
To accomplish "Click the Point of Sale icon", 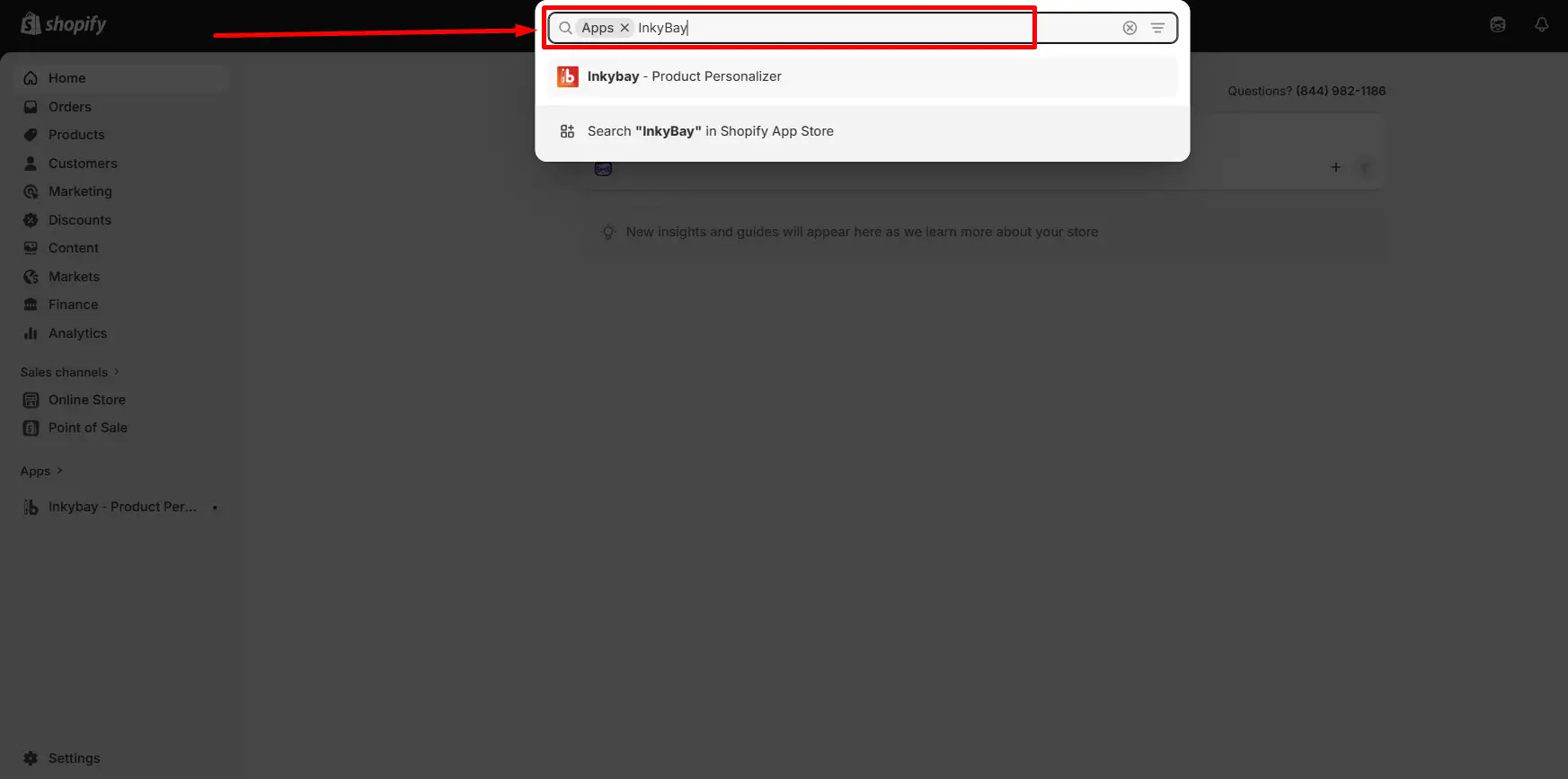I will click(x=31, y=428).
